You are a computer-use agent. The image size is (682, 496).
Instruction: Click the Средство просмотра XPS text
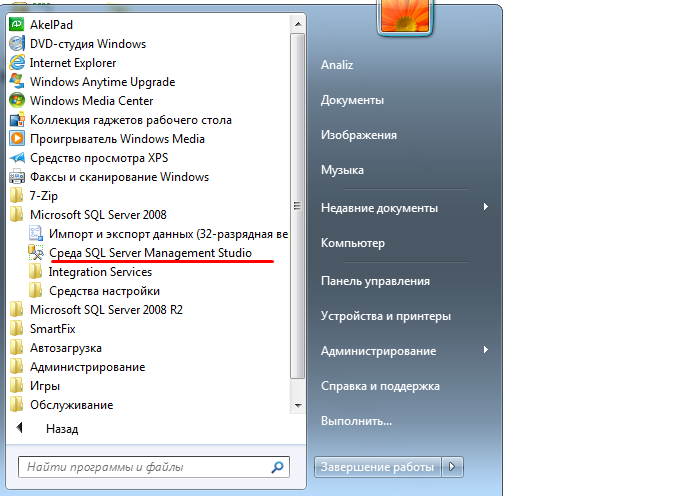[x=99, y=158]
